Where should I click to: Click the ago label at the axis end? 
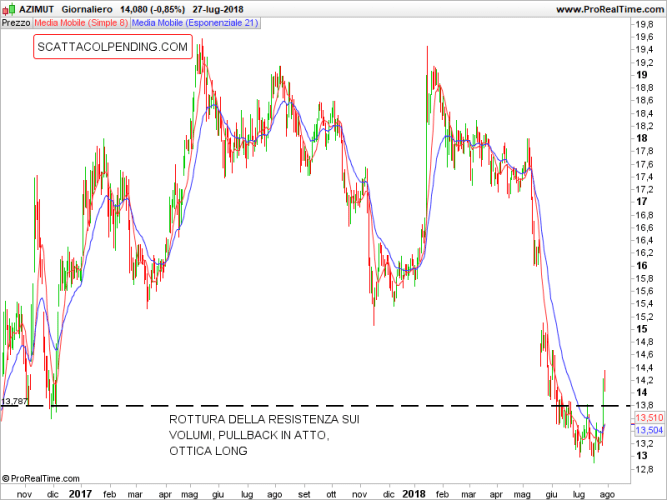tap(607, 494)
